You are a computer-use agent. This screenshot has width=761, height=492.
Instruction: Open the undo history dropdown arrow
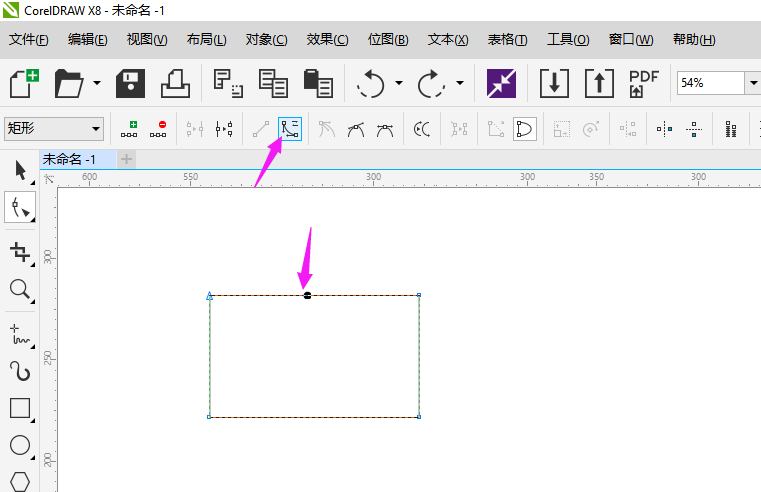[399, 83]
